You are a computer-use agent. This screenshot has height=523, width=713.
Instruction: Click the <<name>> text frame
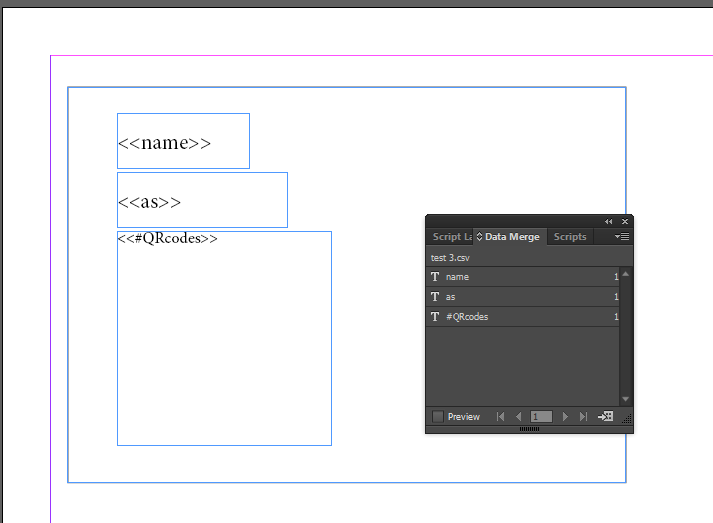coord(183,141)
